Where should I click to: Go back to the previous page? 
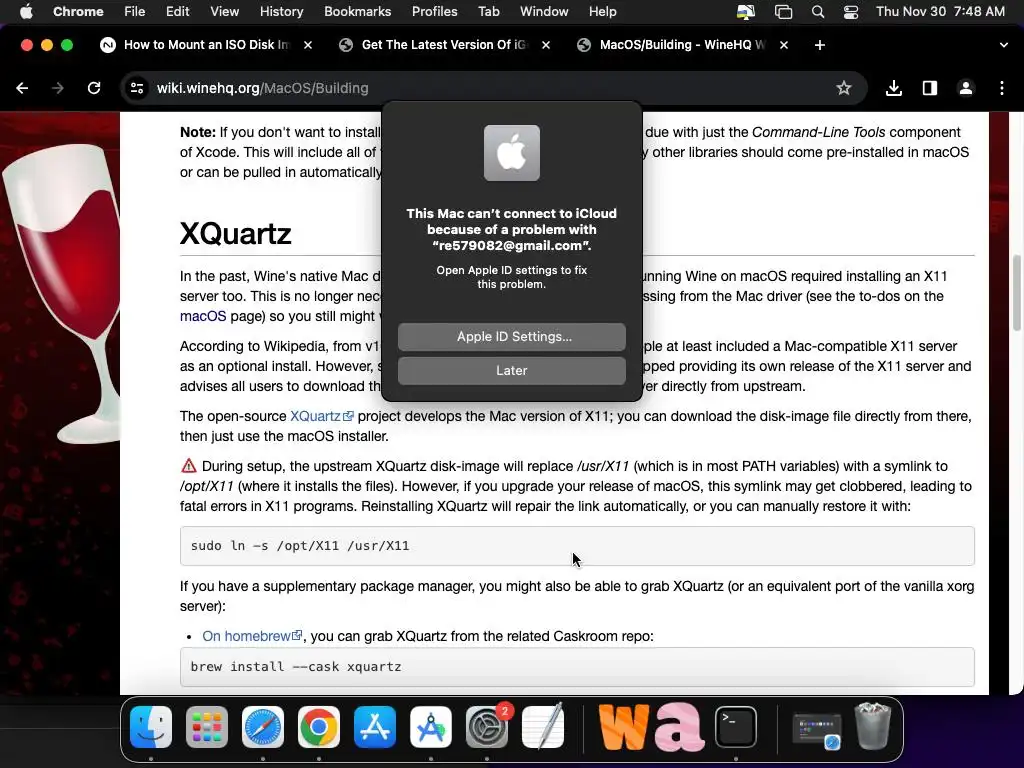click(x=22, y=88)
